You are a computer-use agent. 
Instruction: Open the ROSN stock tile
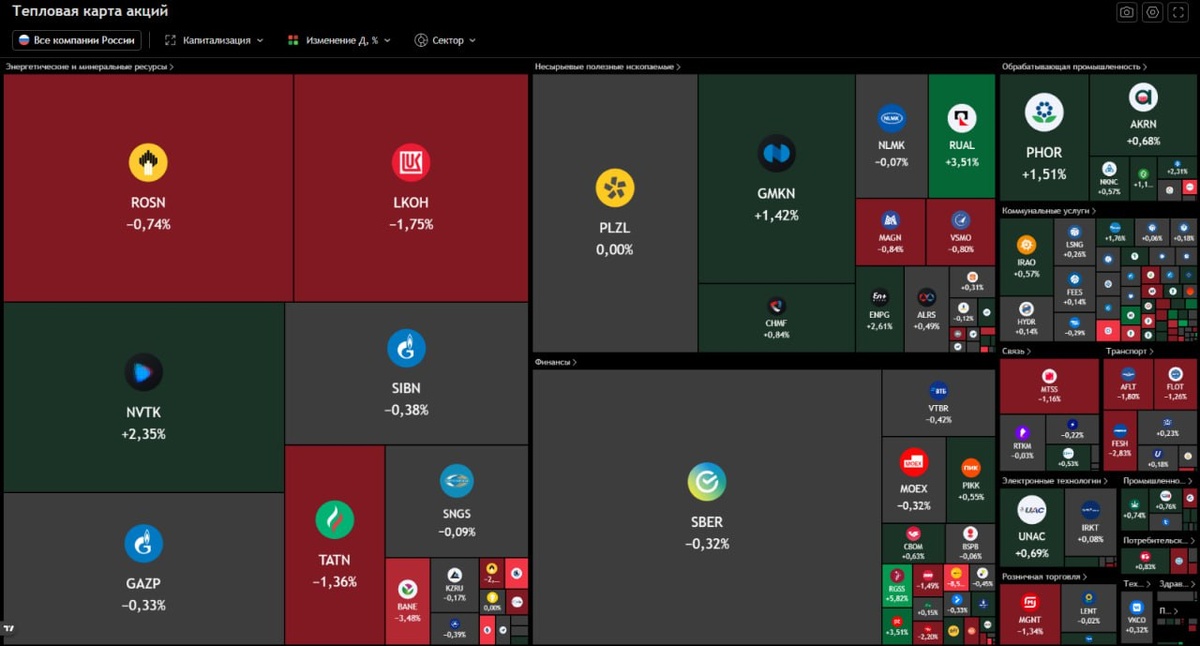point(148,188)
